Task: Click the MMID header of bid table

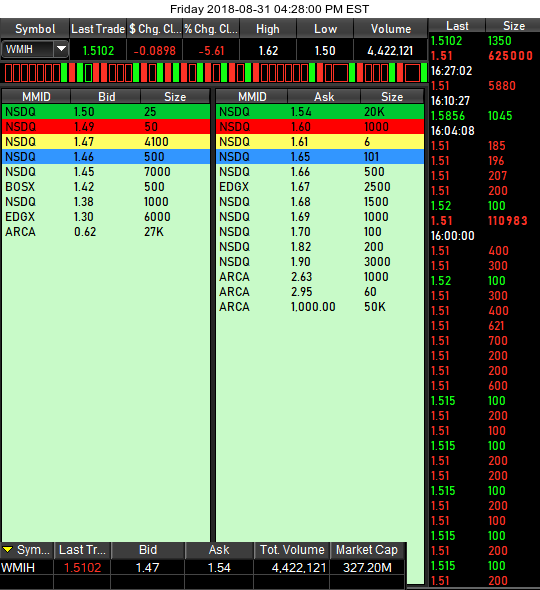Action: point(36,97)
